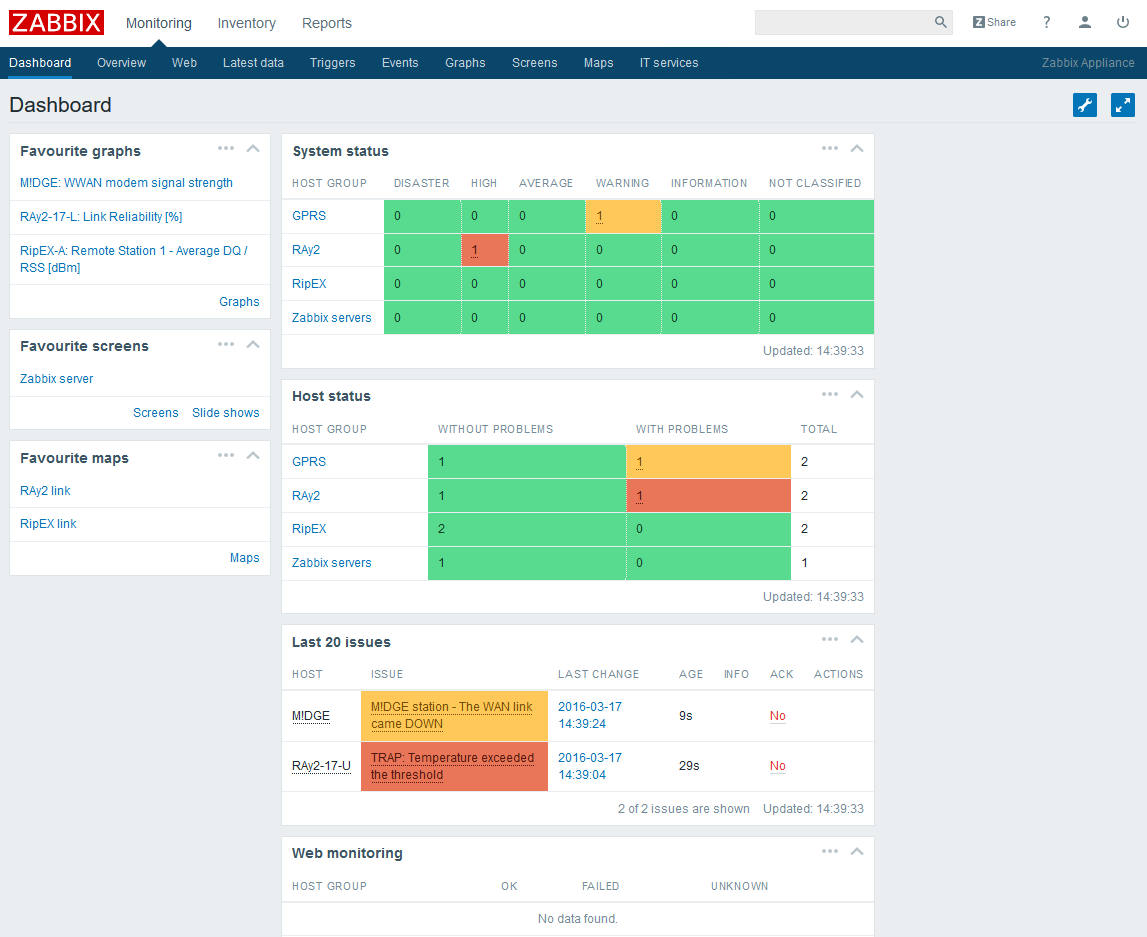Screen dimensions: 1147x937
Task: Open the Help question mark icon
Action: [x=1047, y=23]
